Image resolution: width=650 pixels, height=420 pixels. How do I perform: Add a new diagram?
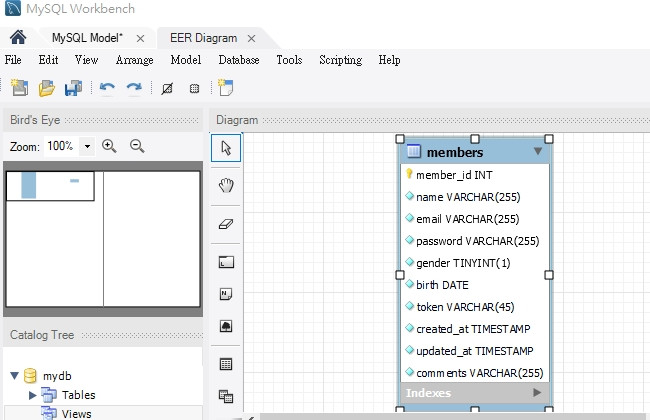tap(226, 88)
